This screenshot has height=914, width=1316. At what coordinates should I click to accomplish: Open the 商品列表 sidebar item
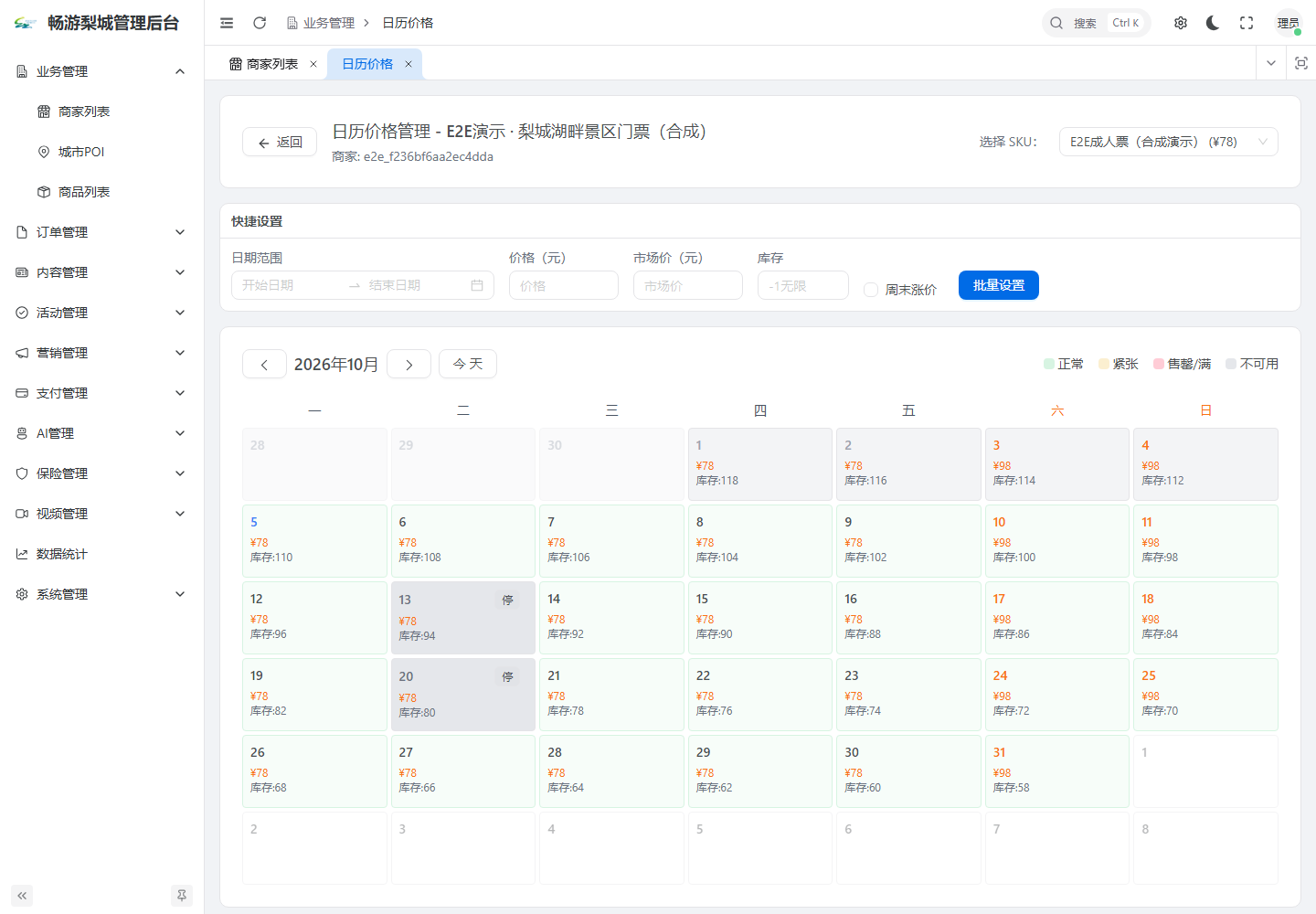(x=101, y=192)
